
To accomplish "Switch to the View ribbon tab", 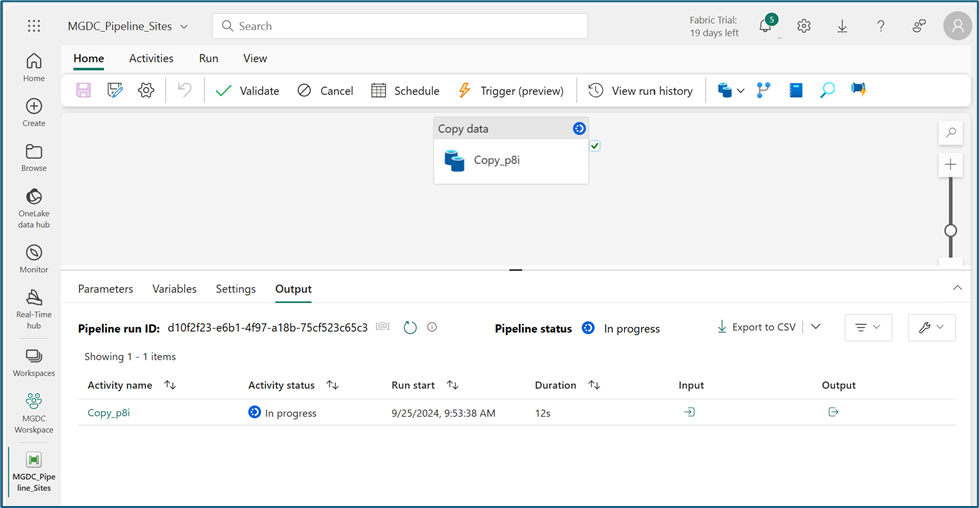I will coord(255,58).
